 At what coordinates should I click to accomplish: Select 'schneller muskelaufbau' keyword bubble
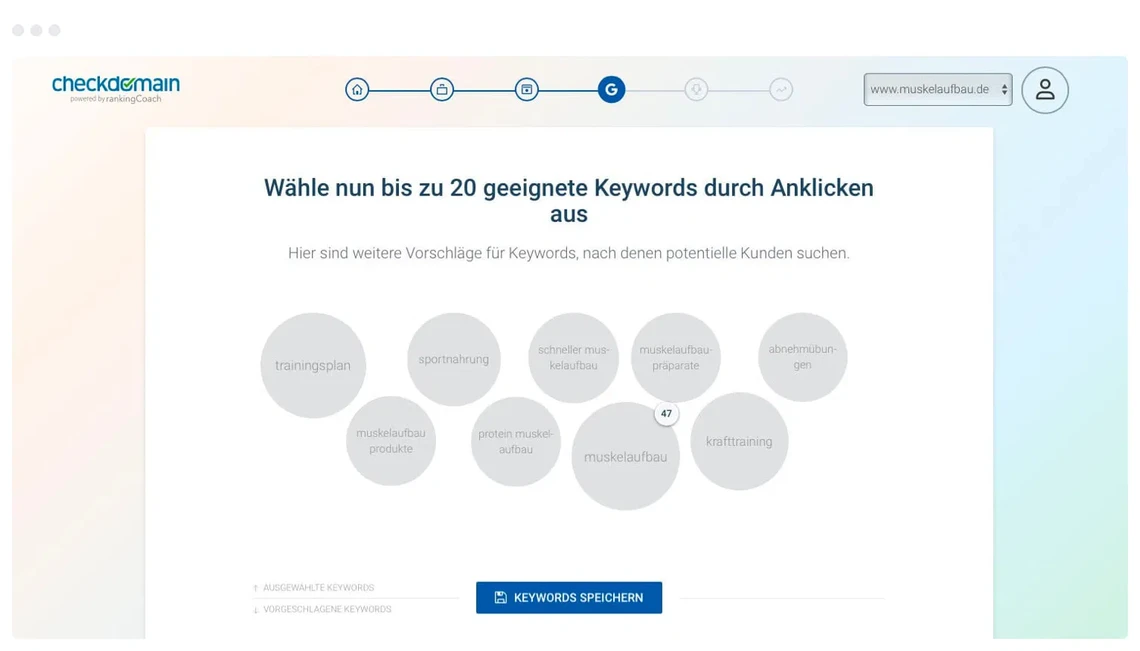[x=573, y=358]
